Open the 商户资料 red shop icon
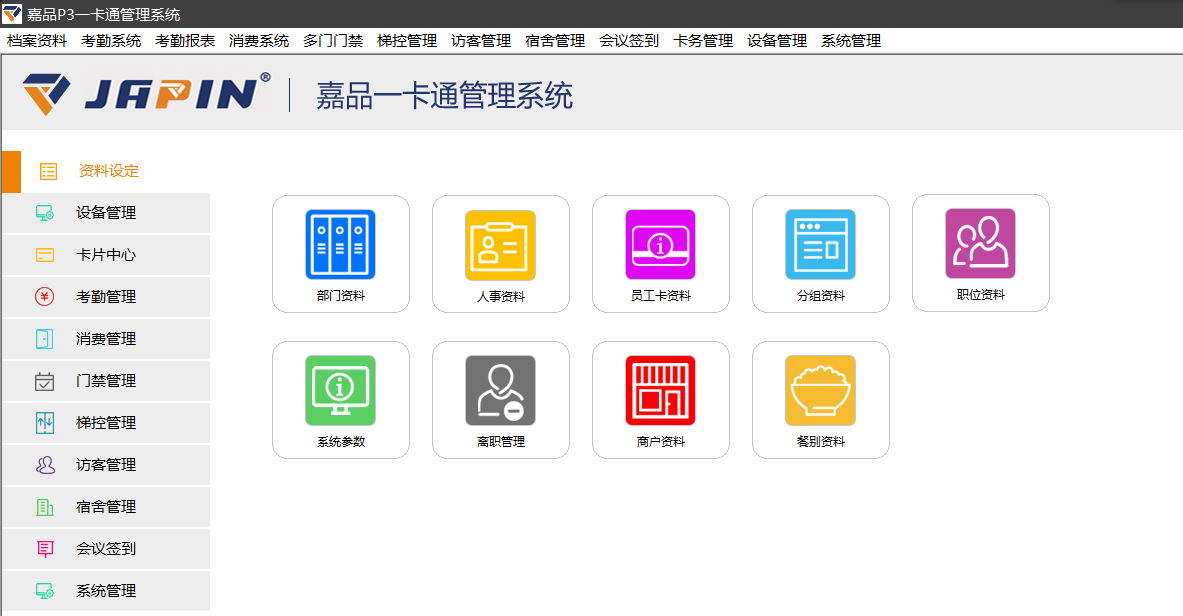 660,390
